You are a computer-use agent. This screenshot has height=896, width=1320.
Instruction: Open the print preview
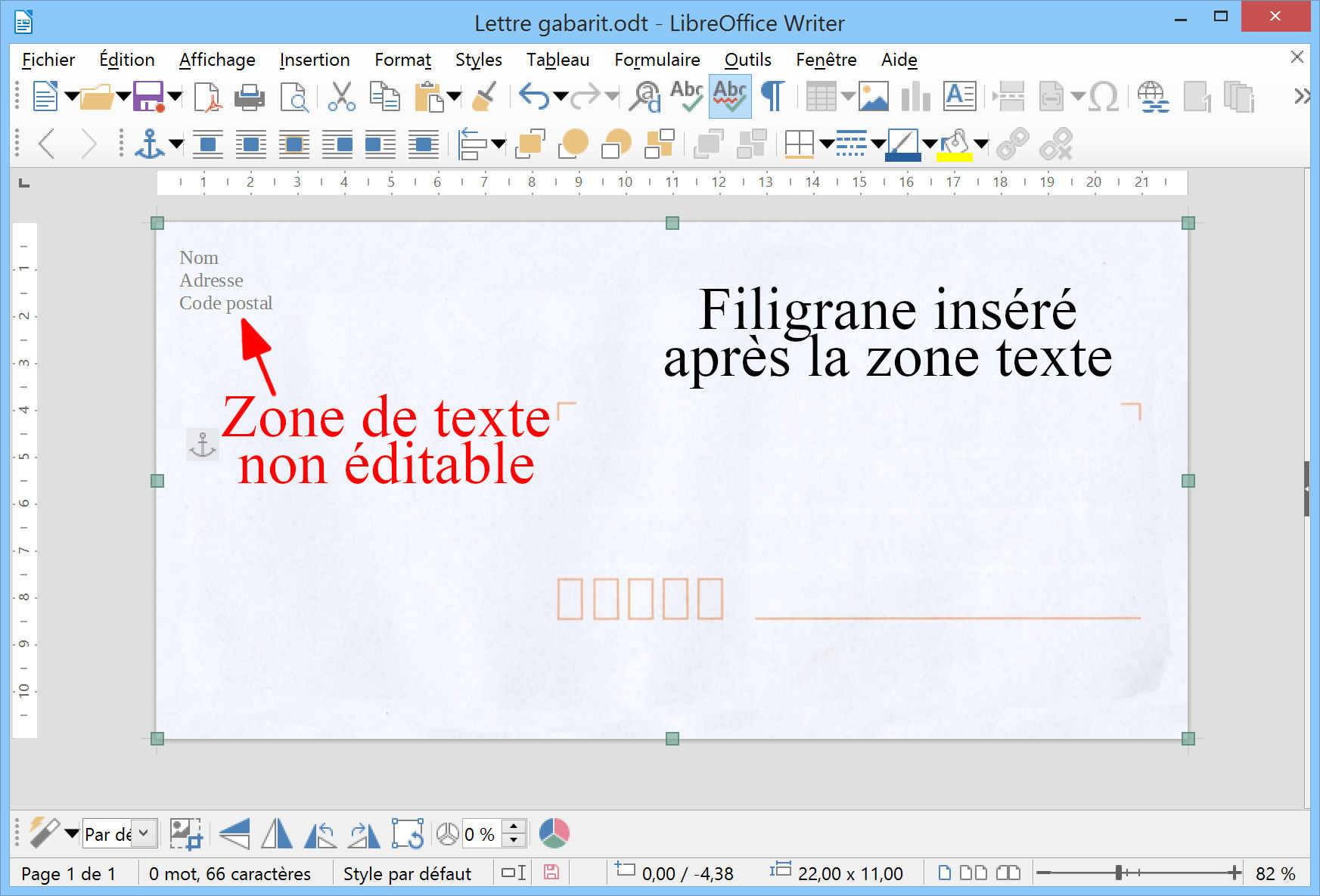[x=294, y=97]
